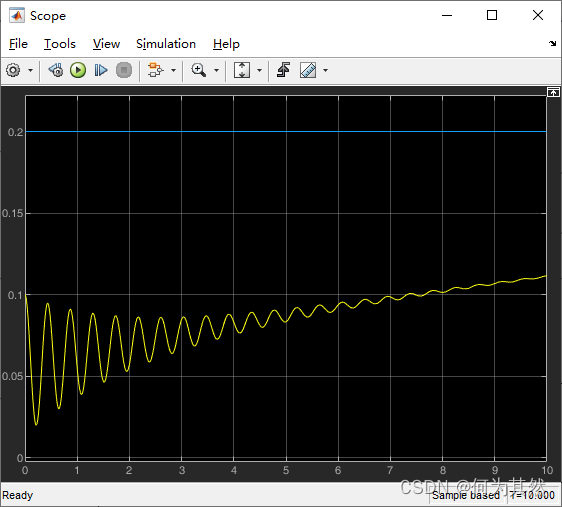
Task: Click the Step Back simulation button
Action: [56, 70]
